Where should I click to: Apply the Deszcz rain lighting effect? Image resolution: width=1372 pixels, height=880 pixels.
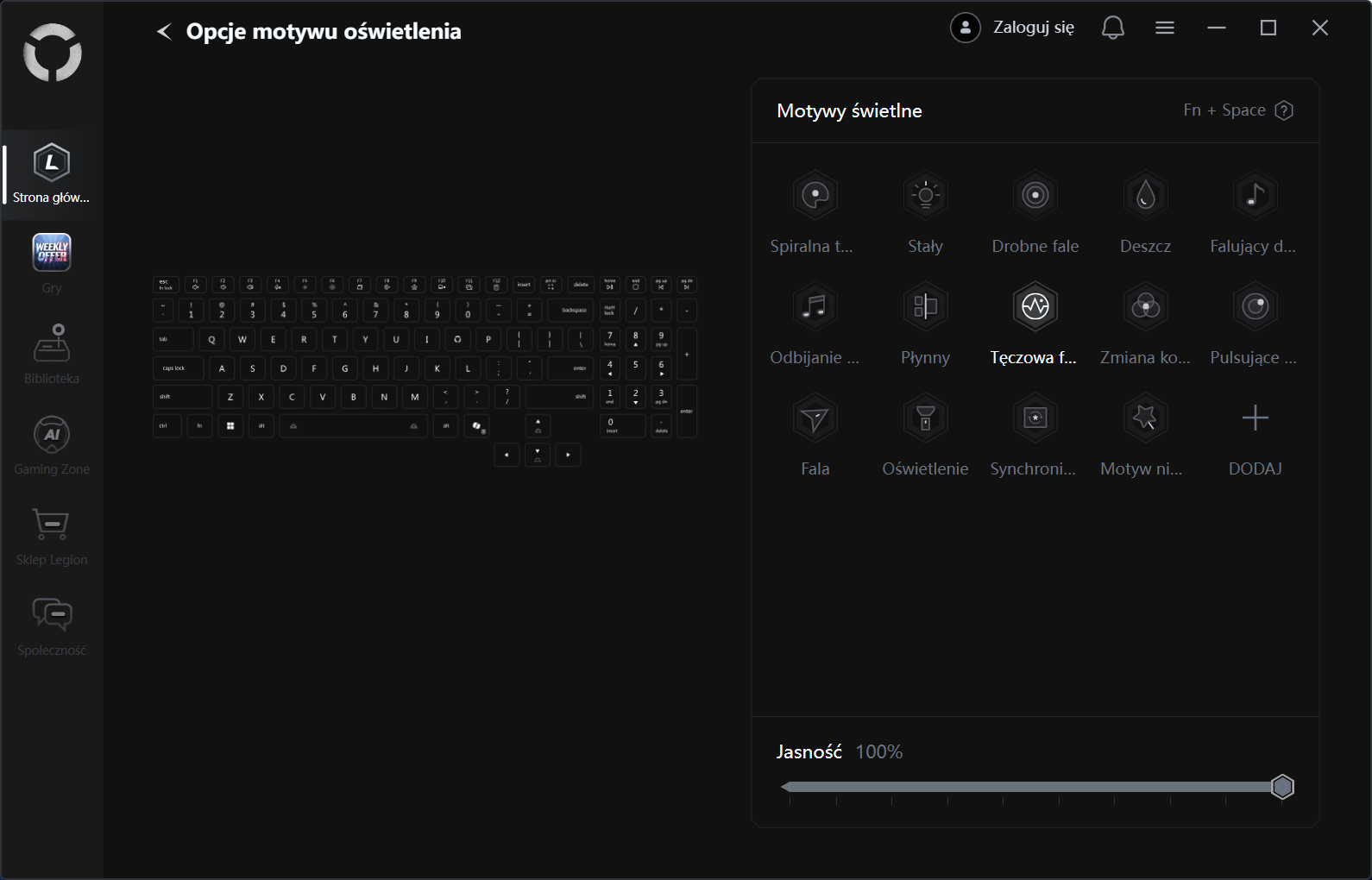[x=1145, y=196]
